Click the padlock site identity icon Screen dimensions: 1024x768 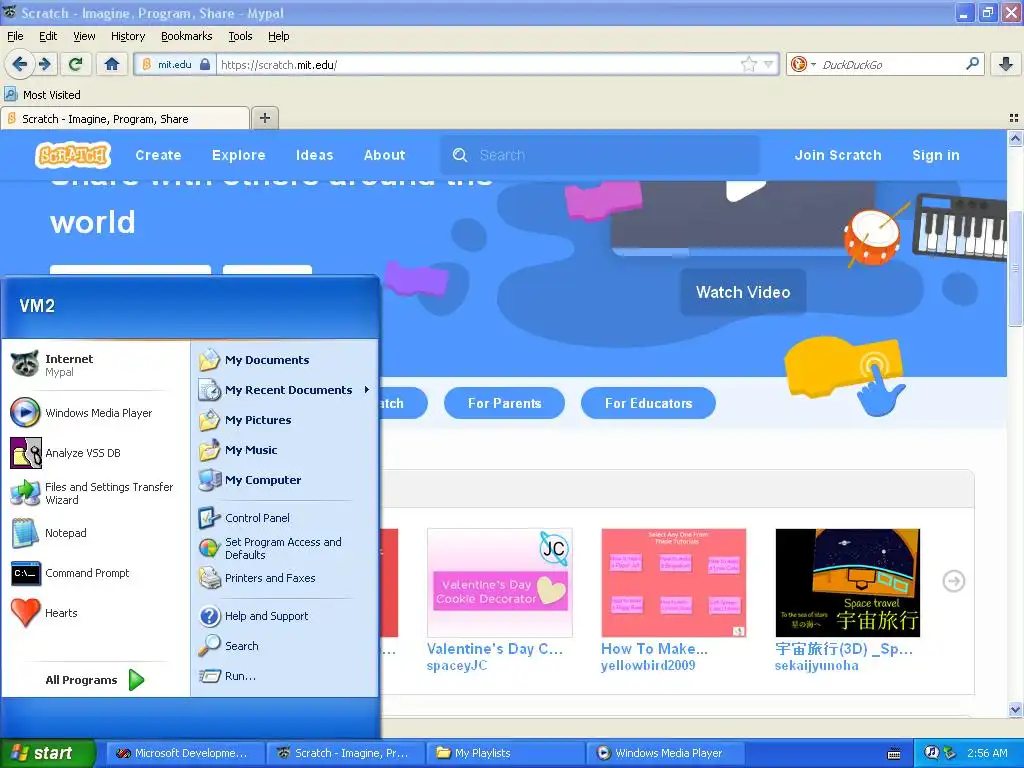(205, 64)
